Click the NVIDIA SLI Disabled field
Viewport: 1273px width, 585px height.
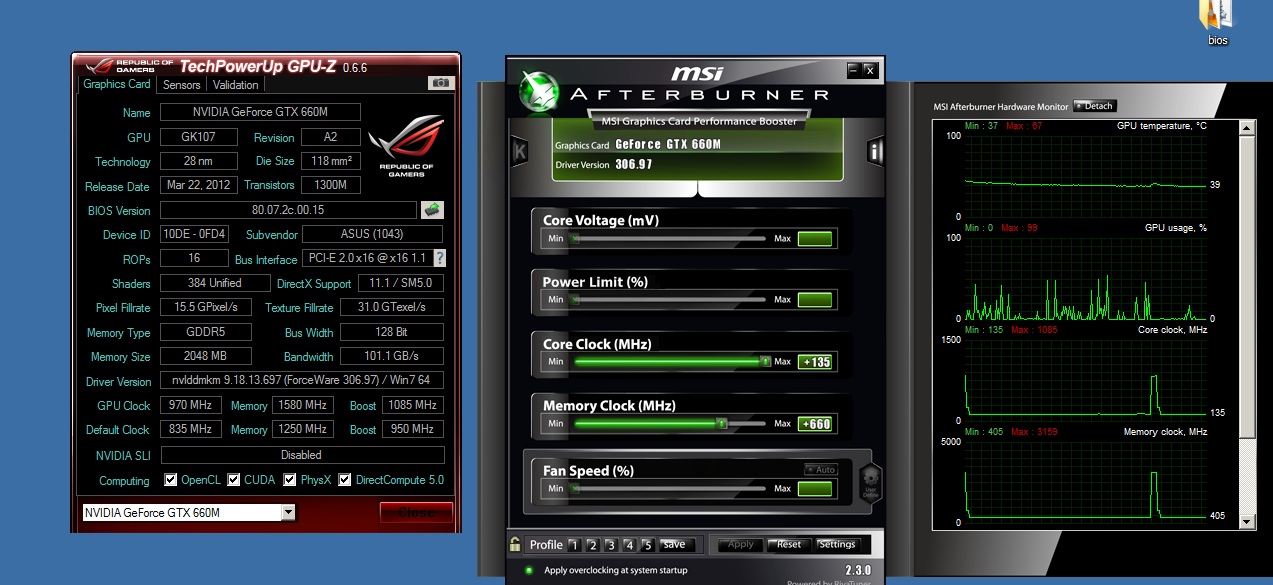tap(302, 454)
